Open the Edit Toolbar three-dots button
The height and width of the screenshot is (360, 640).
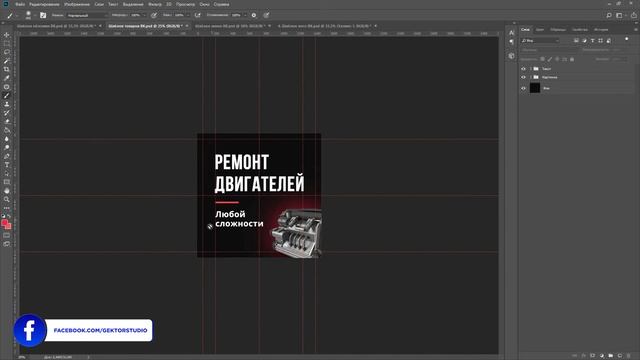[x=7, y=208]
